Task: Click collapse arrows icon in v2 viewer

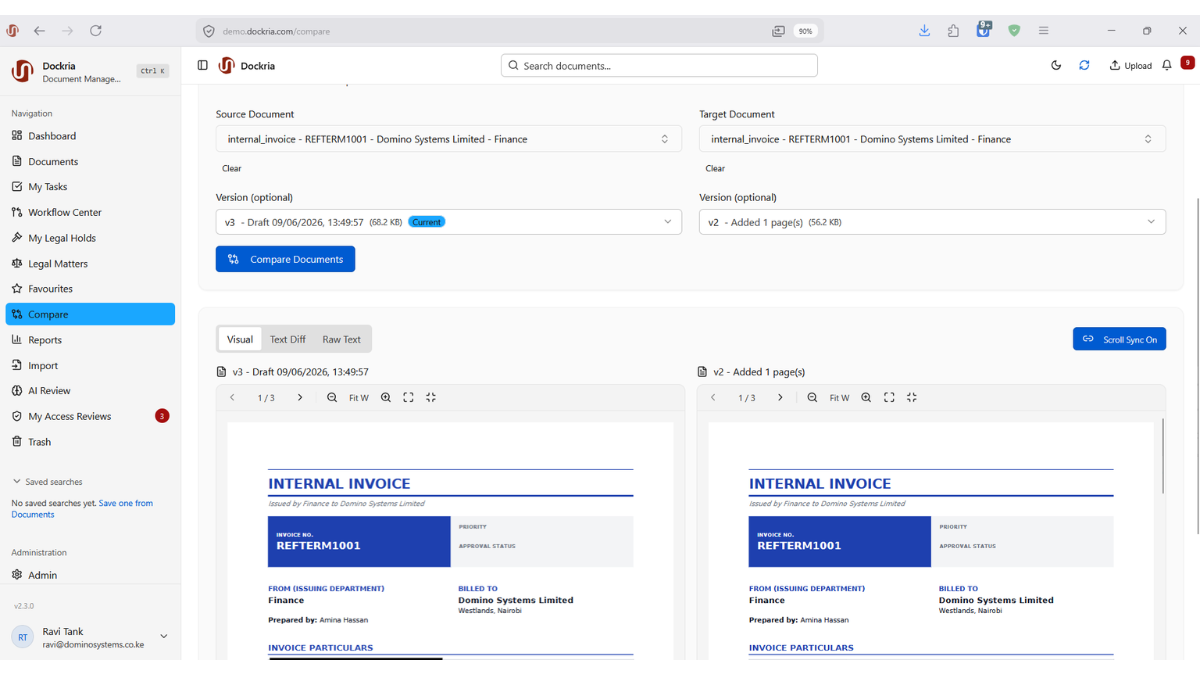Action: (x=912, y=397)
